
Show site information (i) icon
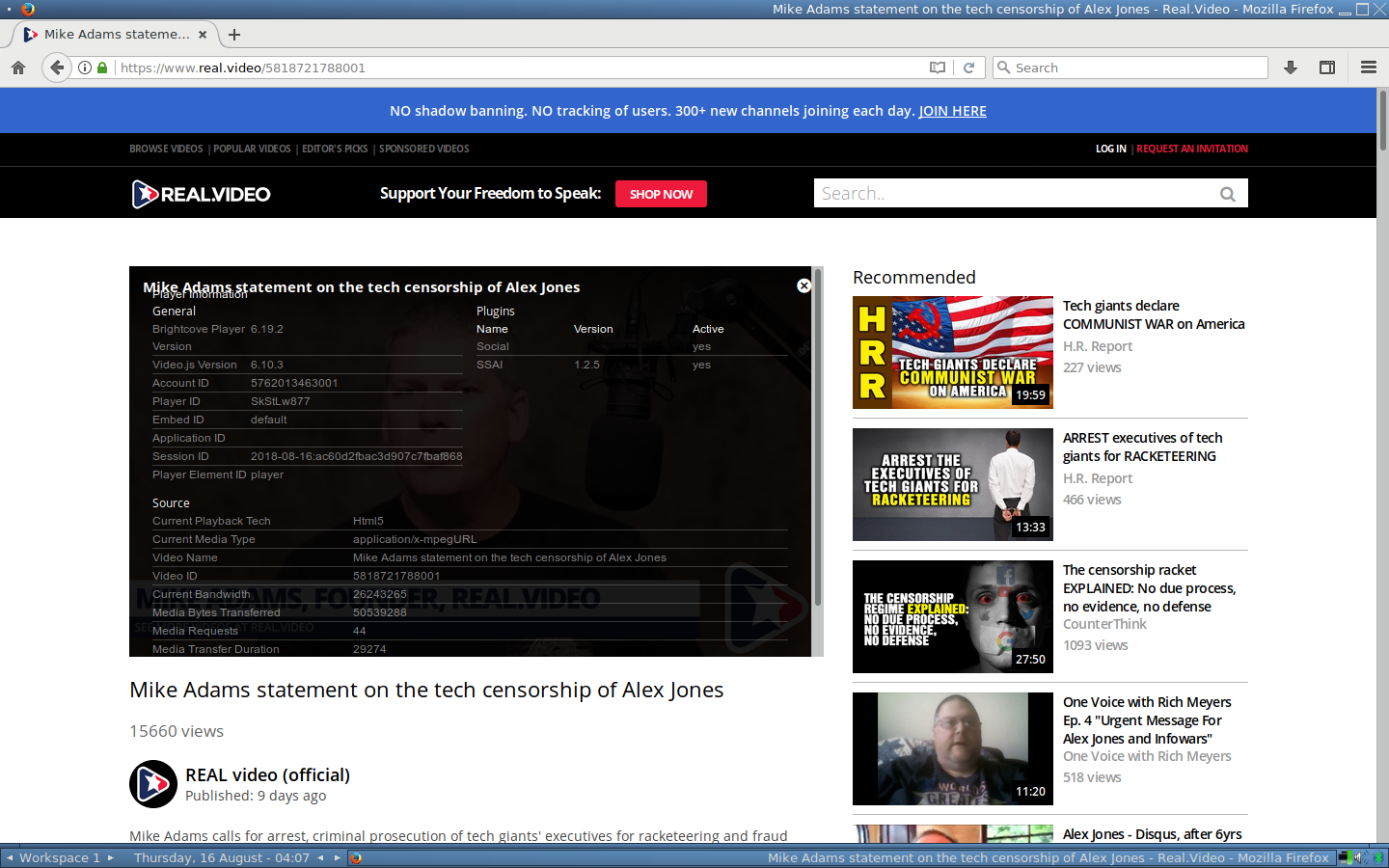tap(85, 68)
